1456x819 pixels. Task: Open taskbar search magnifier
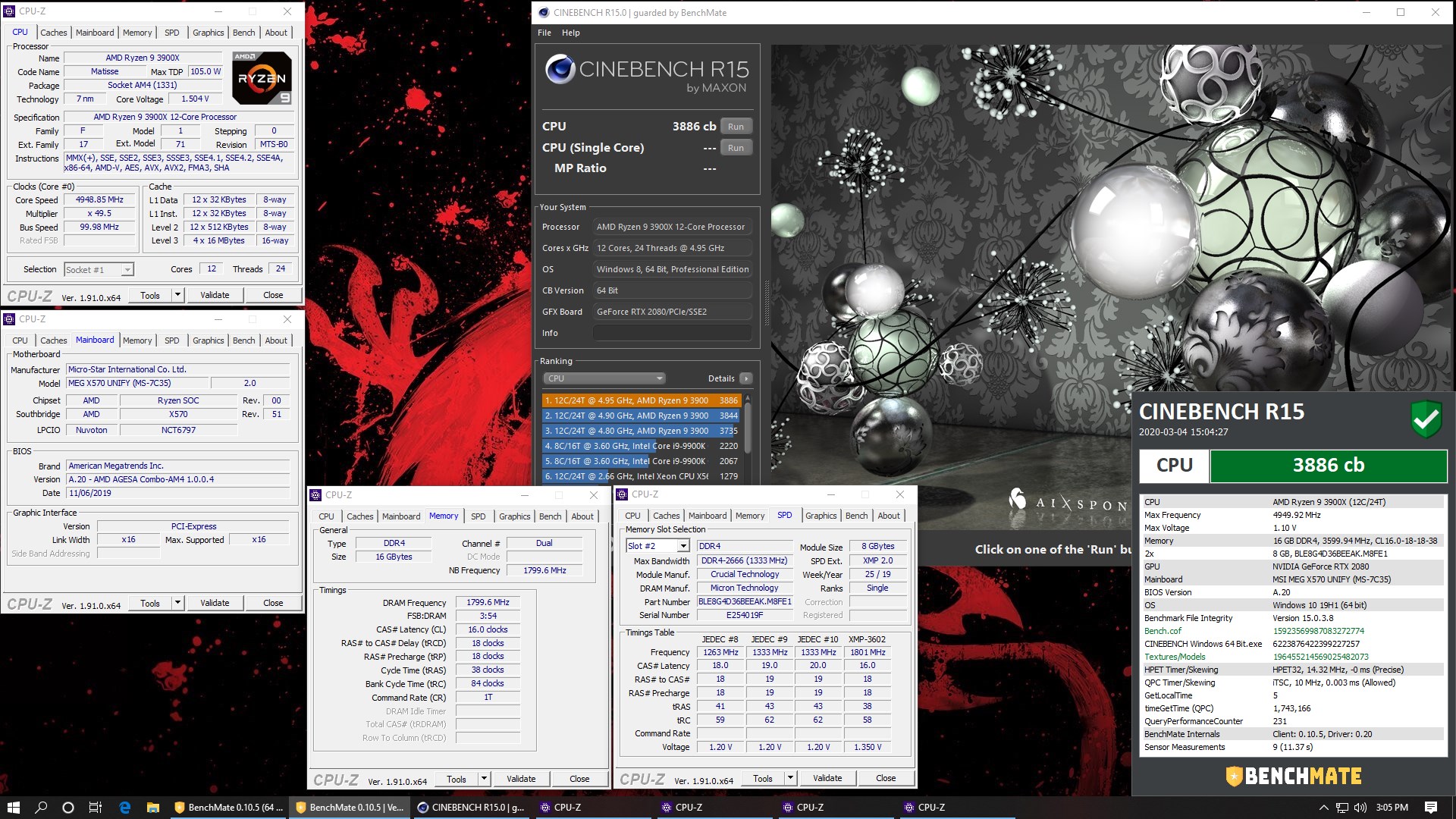[x=41, y=807]
